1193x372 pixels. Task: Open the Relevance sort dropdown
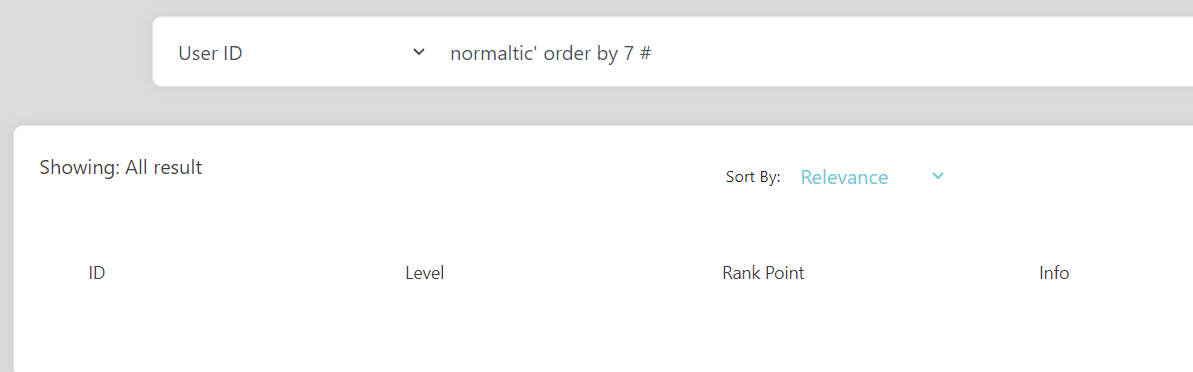click(x=872, y=177)
